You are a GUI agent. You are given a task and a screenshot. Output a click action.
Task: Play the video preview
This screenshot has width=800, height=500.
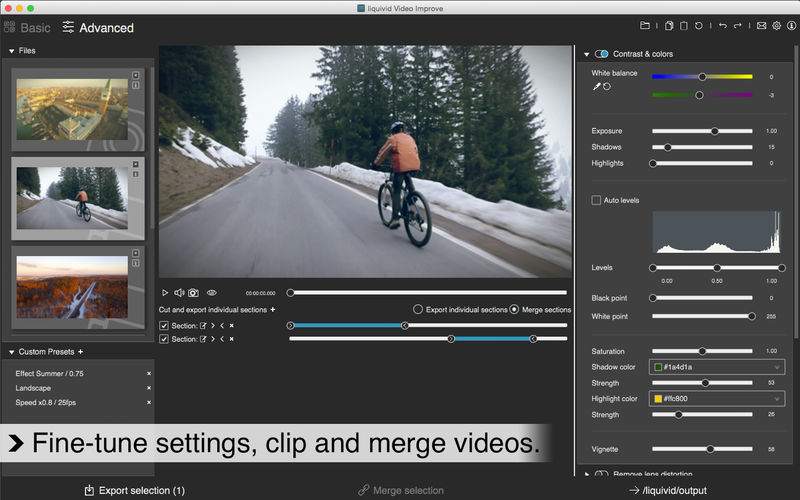[x=165, y=293]
